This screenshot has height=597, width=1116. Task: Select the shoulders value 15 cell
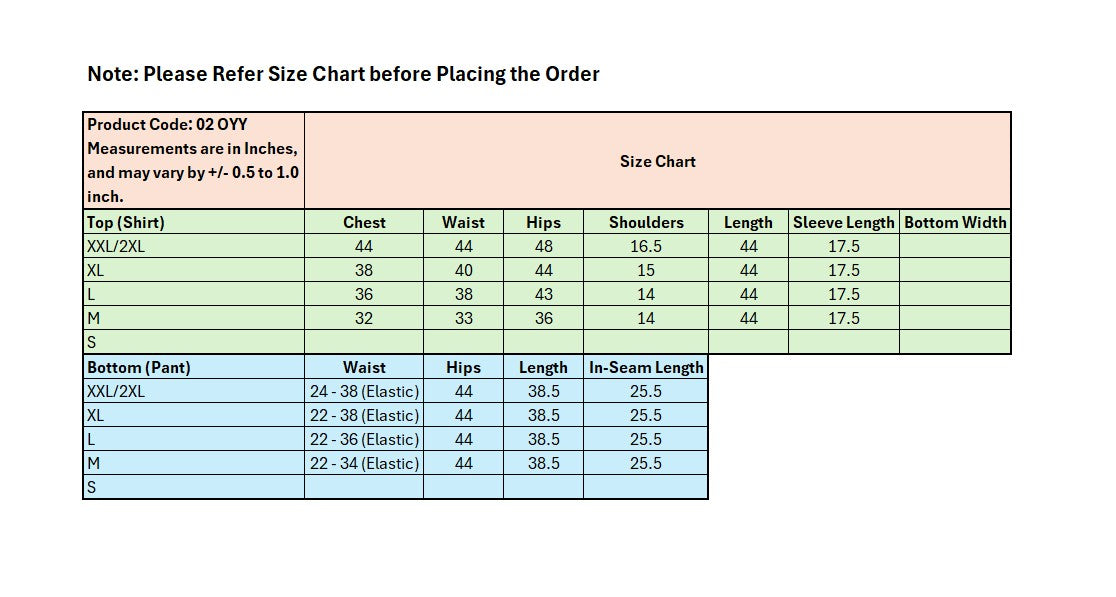646,271
